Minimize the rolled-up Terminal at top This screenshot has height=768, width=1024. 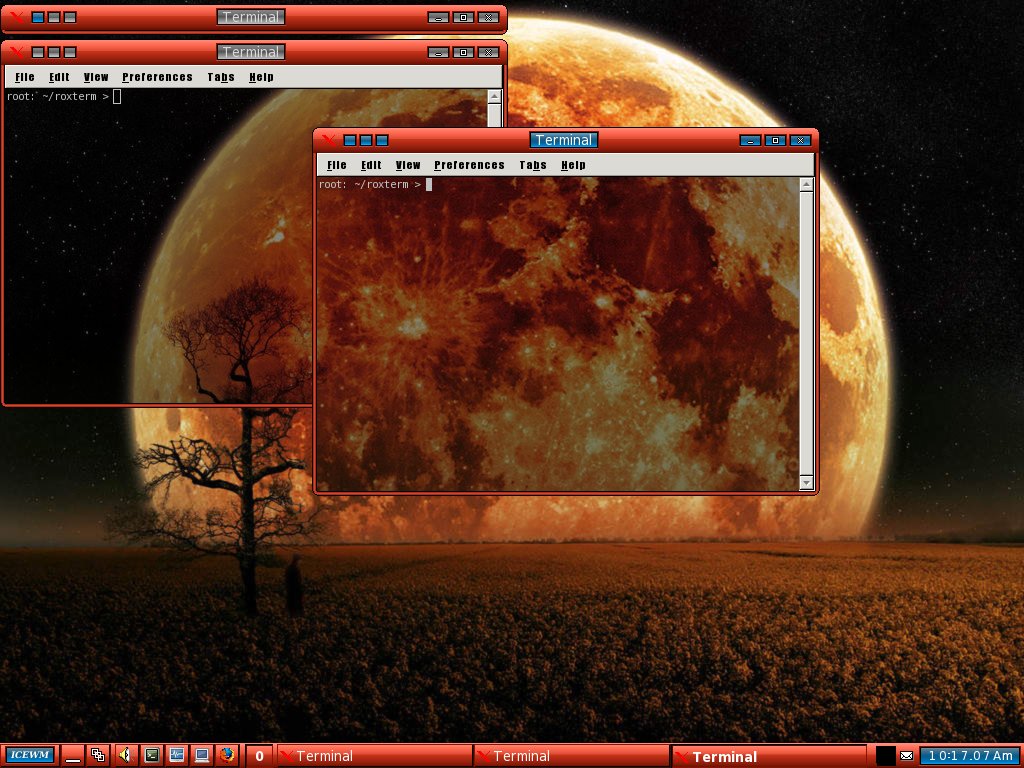tap(438, 18)
